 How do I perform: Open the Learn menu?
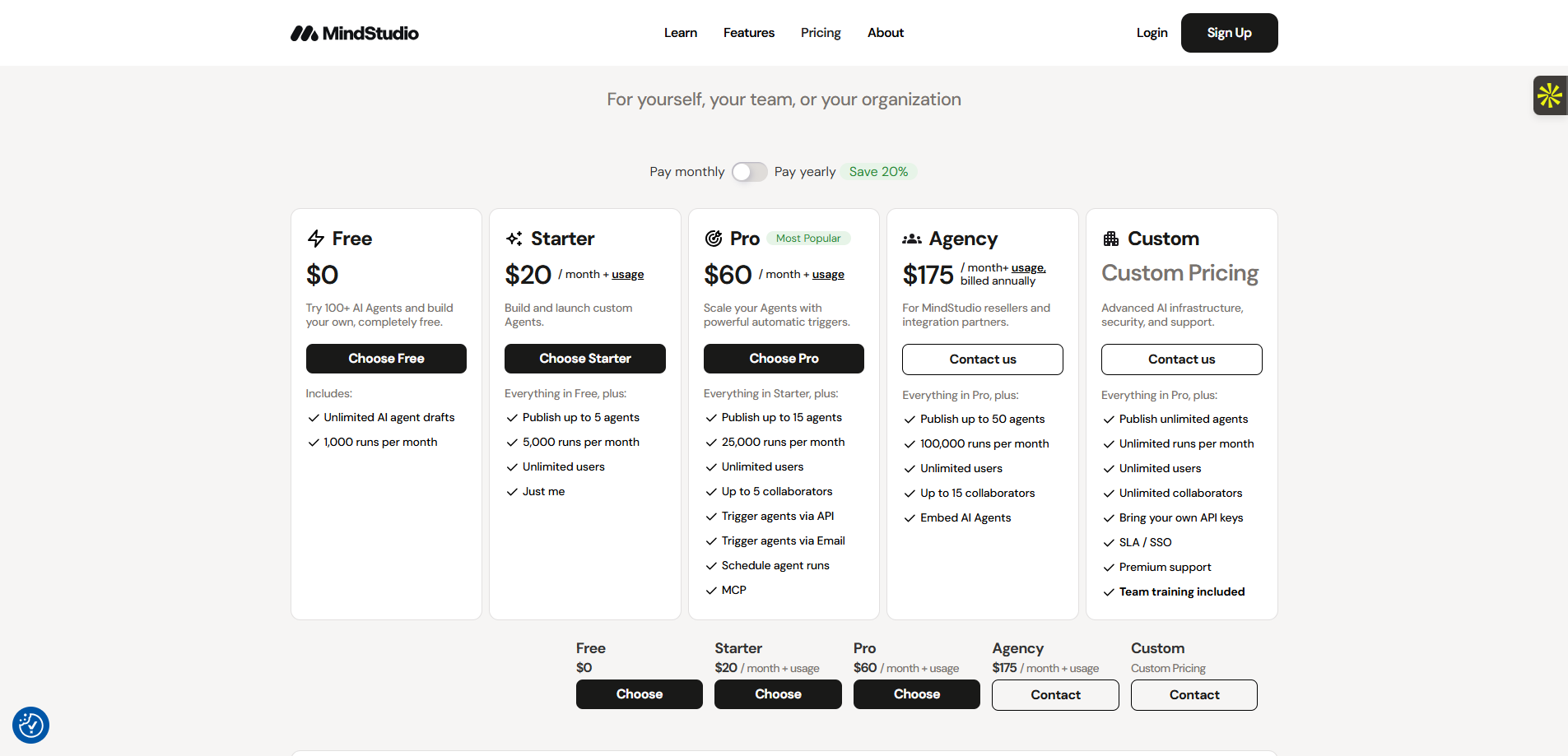pos(681,33)
